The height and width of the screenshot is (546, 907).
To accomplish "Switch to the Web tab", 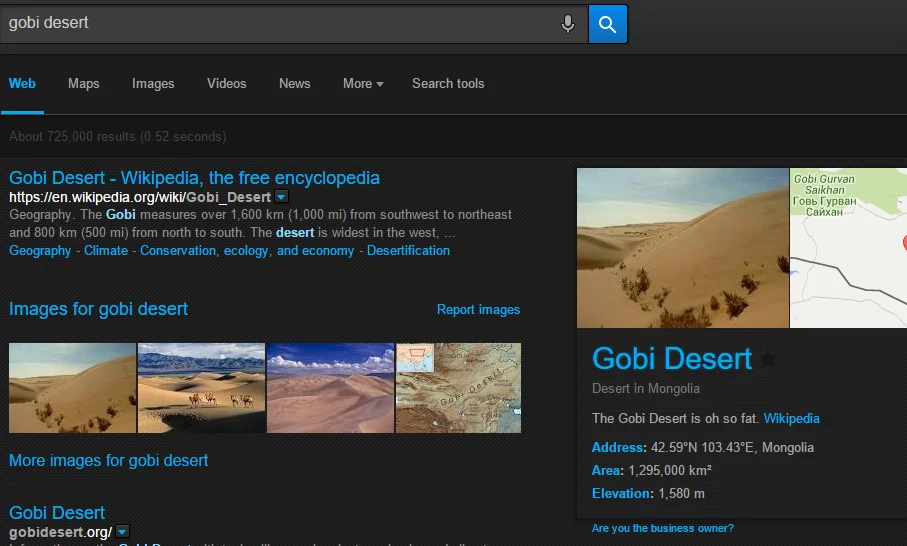I will point(22,84).
